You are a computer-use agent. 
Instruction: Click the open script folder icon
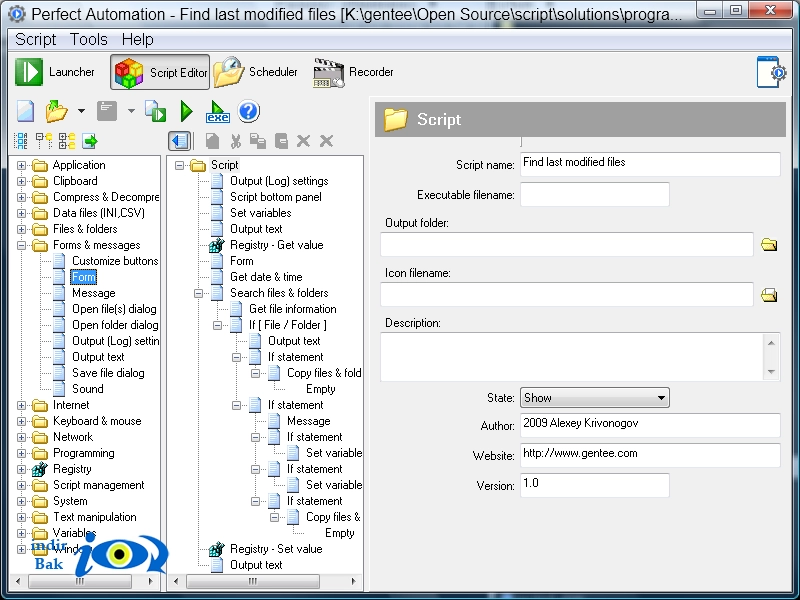pos(56,111)
